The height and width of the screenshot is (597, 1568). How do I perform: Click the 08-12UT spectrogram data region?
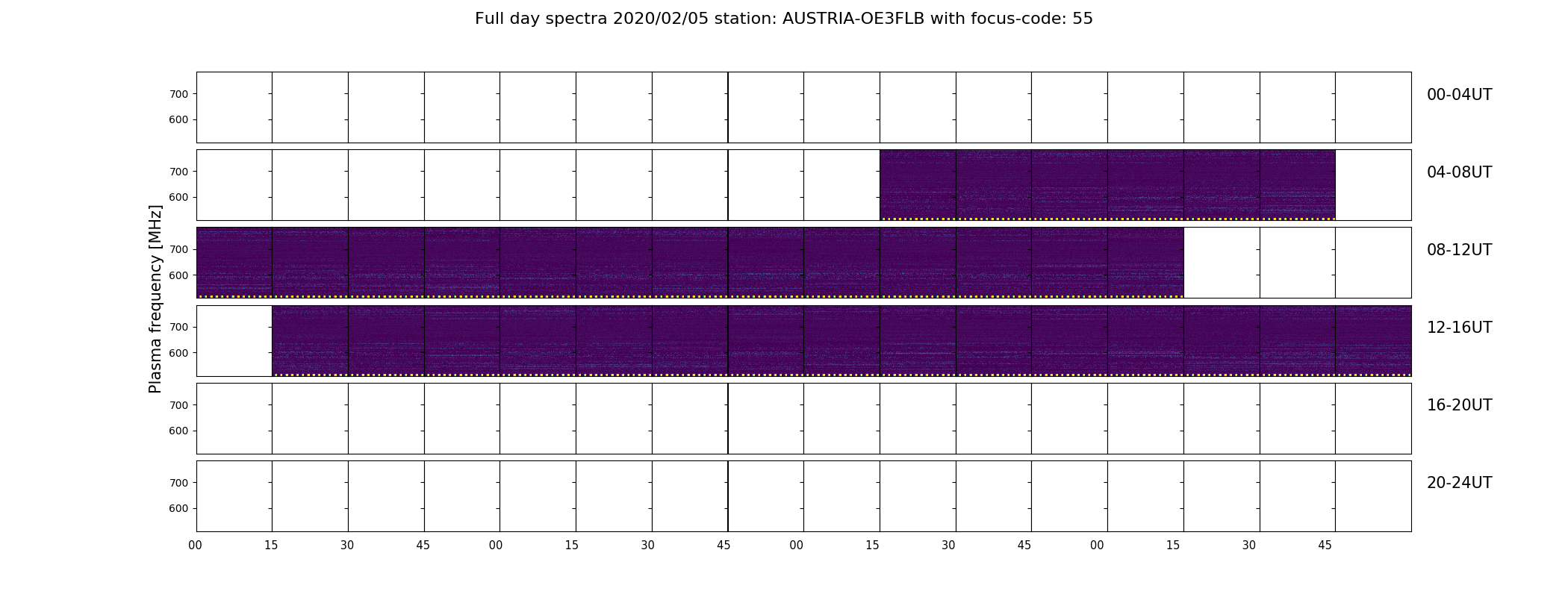pos(690,263)
